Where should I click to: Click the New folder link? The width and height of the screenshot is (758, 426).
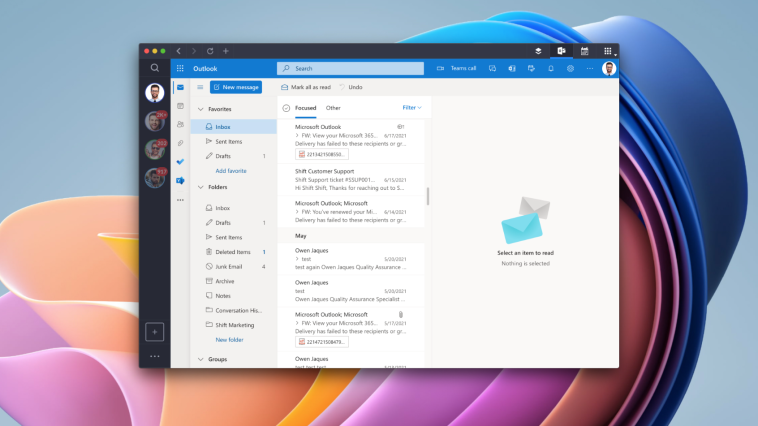(230, 339)
